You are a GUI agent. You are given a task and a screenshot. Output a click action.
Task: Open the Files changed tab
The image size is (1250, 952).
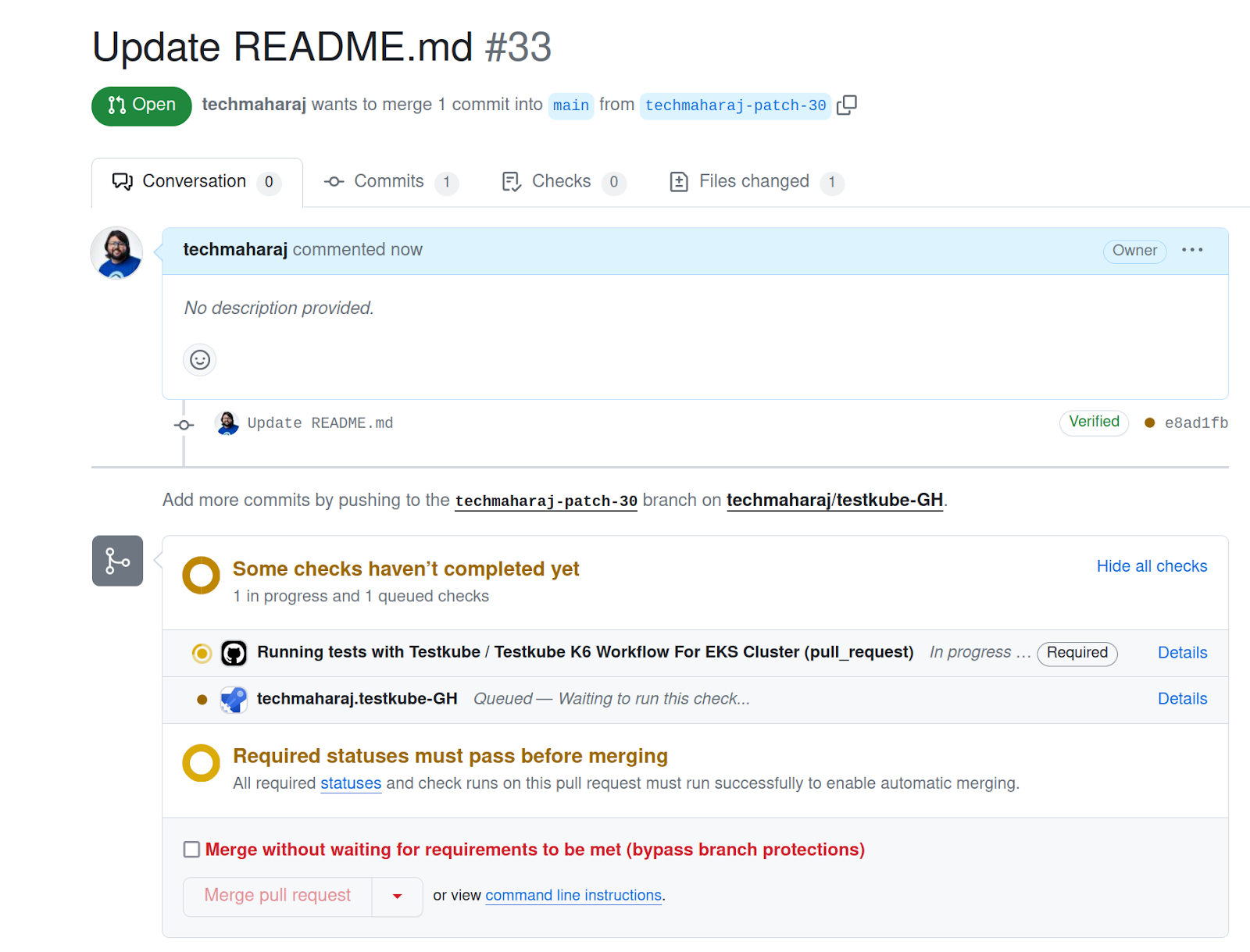[x=756, y=182]
